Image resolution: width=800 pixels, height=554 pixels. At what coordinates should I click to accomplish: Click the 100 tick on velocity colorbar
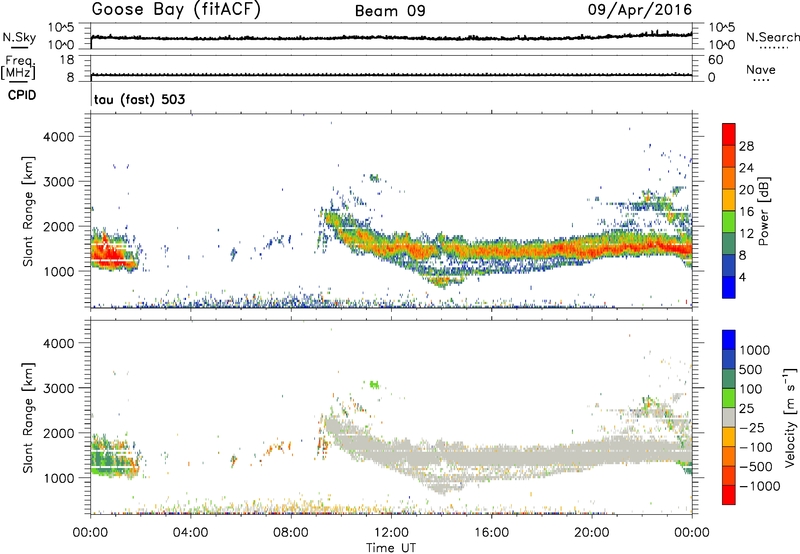coord(751,389)
